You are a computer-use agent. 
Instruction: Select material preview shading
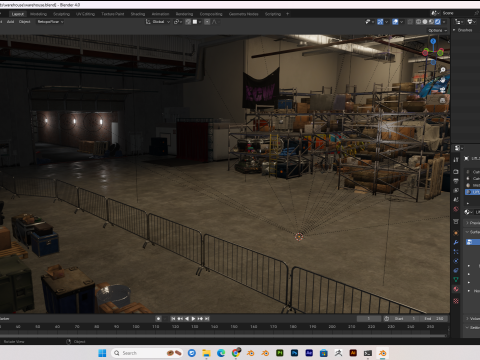point(431,22)
